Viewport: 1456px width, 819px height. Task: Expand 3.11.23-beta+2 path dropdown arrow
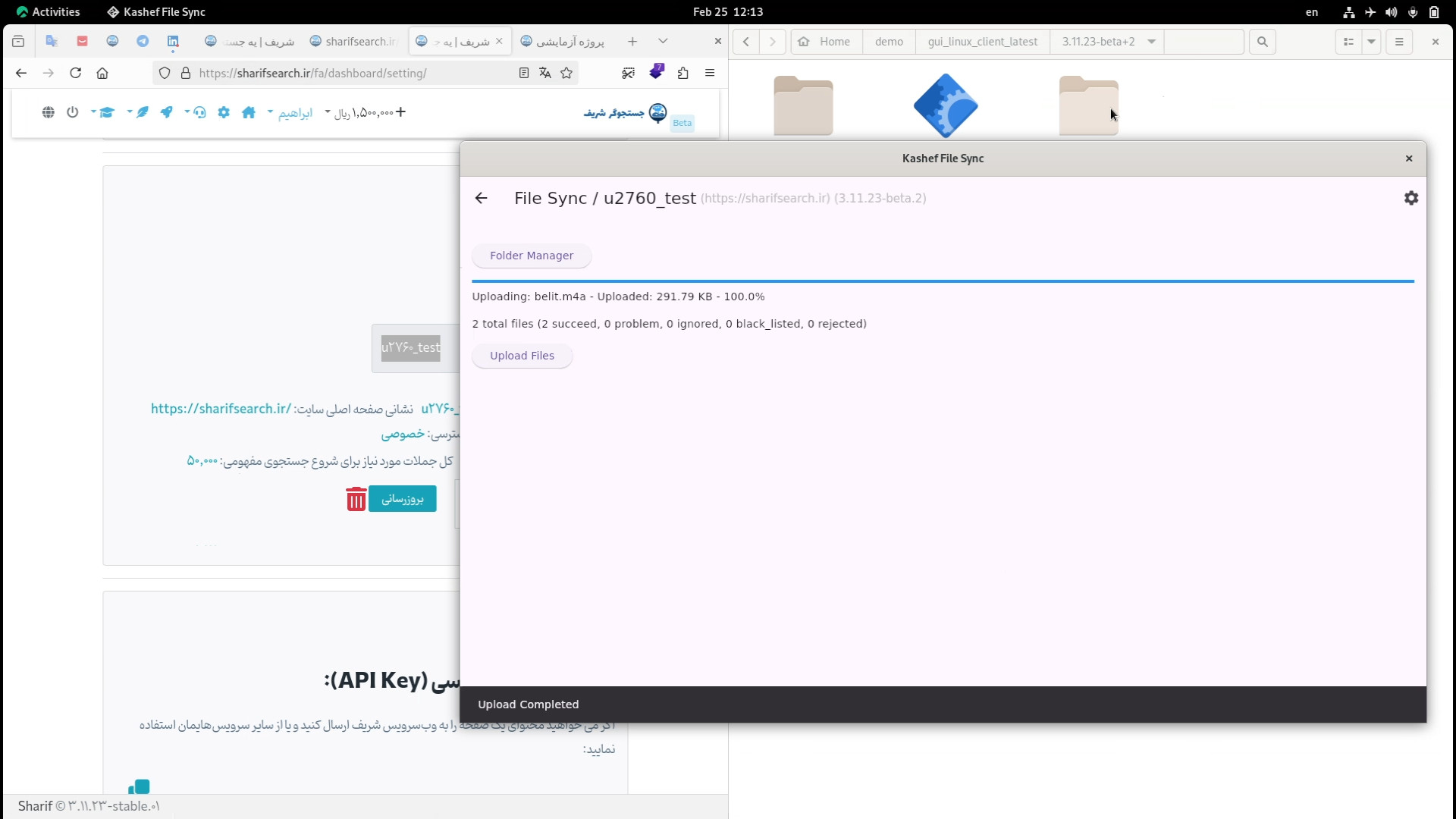pos(1151,42)
